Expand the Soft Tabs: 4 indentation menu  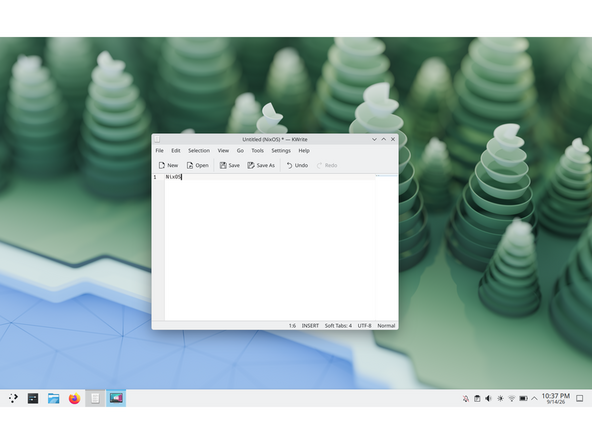coord(338,325)
